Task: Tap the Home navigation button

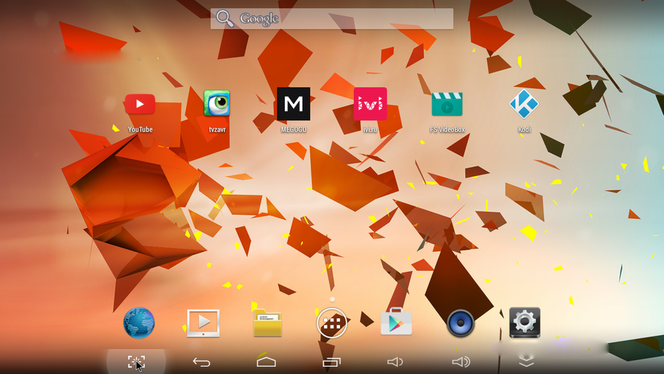Action: [266, 362]
